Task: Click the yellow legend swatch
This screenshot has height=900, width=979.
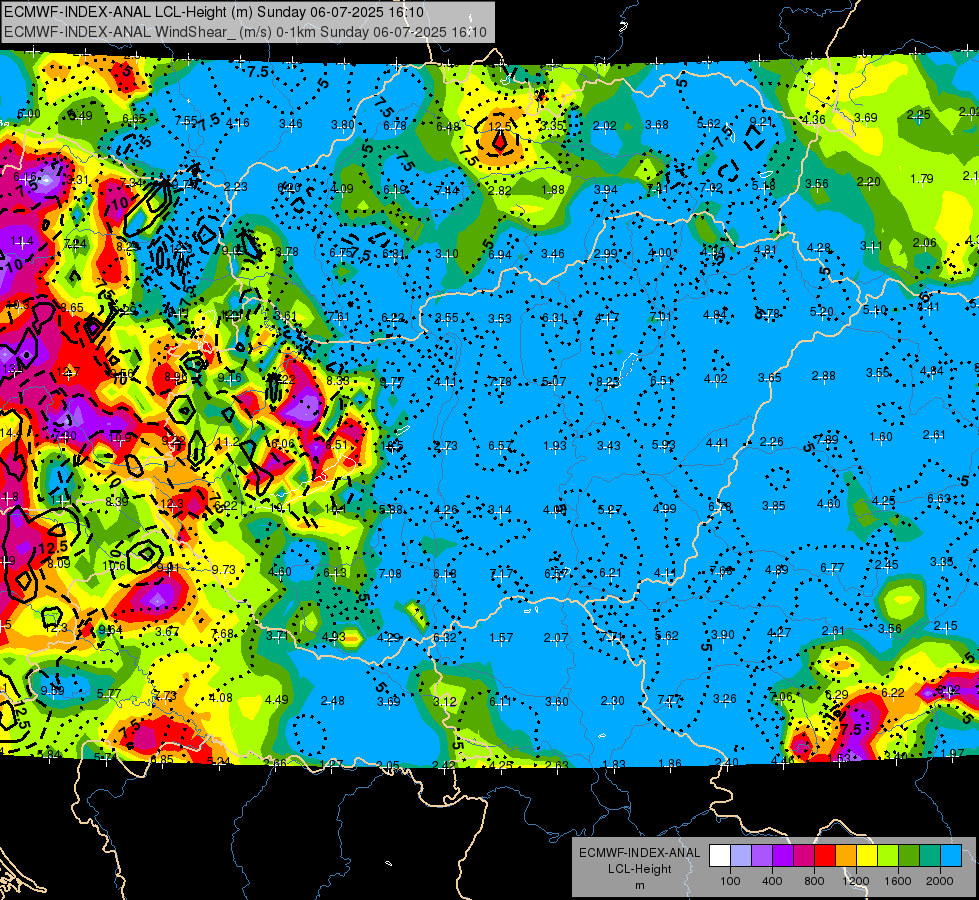Action: (x=867, y=856)
